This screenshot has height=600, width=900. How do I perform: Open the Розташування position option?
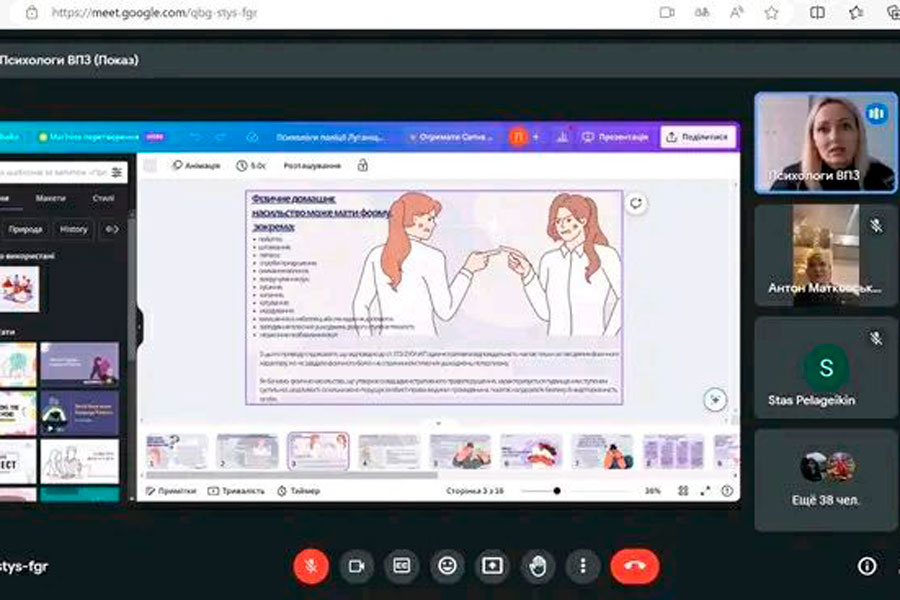pyautogui.click(x=312, y=165)
